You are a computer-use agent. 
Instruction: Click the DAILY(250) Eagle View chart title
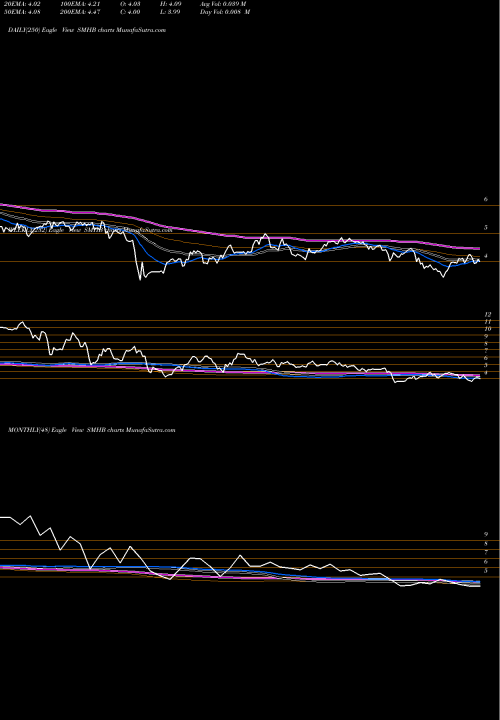point(87,30)
